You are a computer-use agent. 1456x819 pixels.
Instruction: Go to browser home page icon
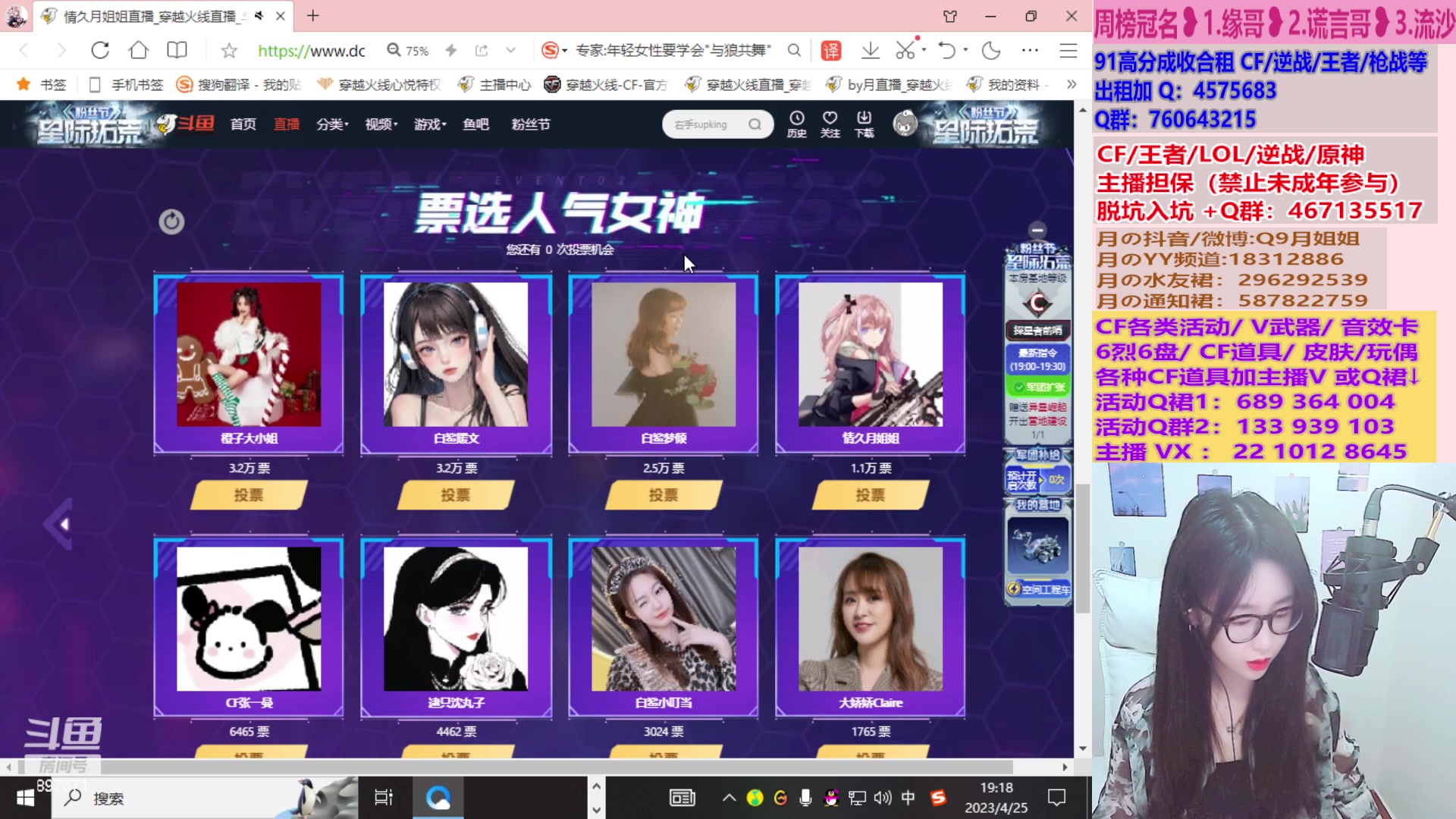(x=138, y=51)
